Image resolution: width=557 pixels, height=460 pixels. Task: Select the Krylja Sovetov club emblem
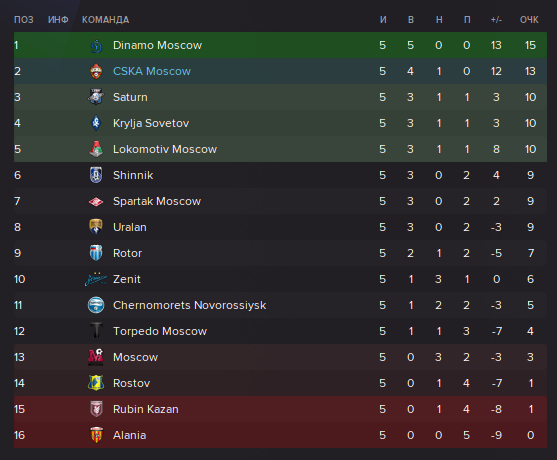point(96,123)
